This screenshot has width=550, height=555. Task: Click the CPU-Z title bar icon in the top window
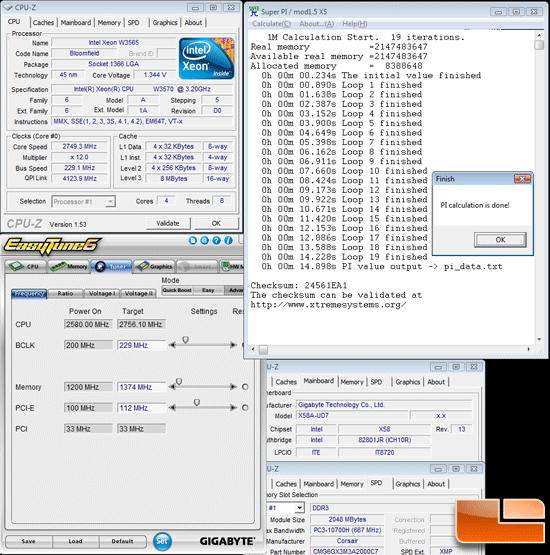pyautogui.click(x=8, y=7)
